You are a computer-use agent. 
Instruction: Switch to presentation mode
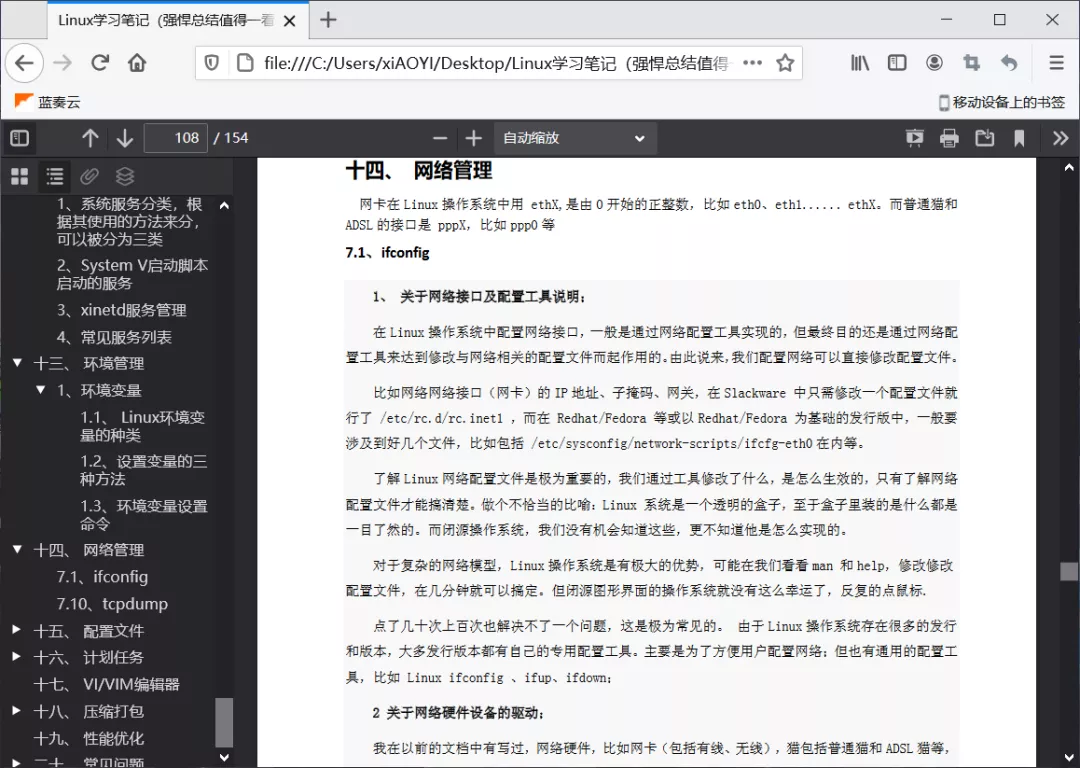click(x=914, y=138)
